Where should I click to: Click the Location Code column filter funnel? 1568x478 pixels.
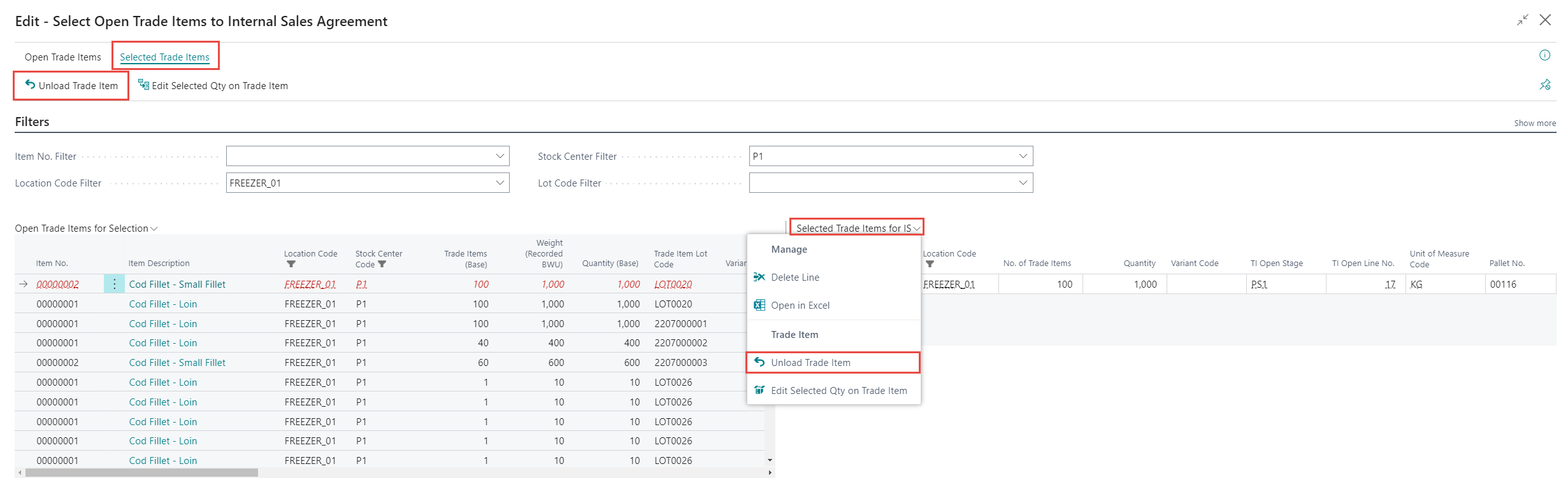click(x=291, y=264)
